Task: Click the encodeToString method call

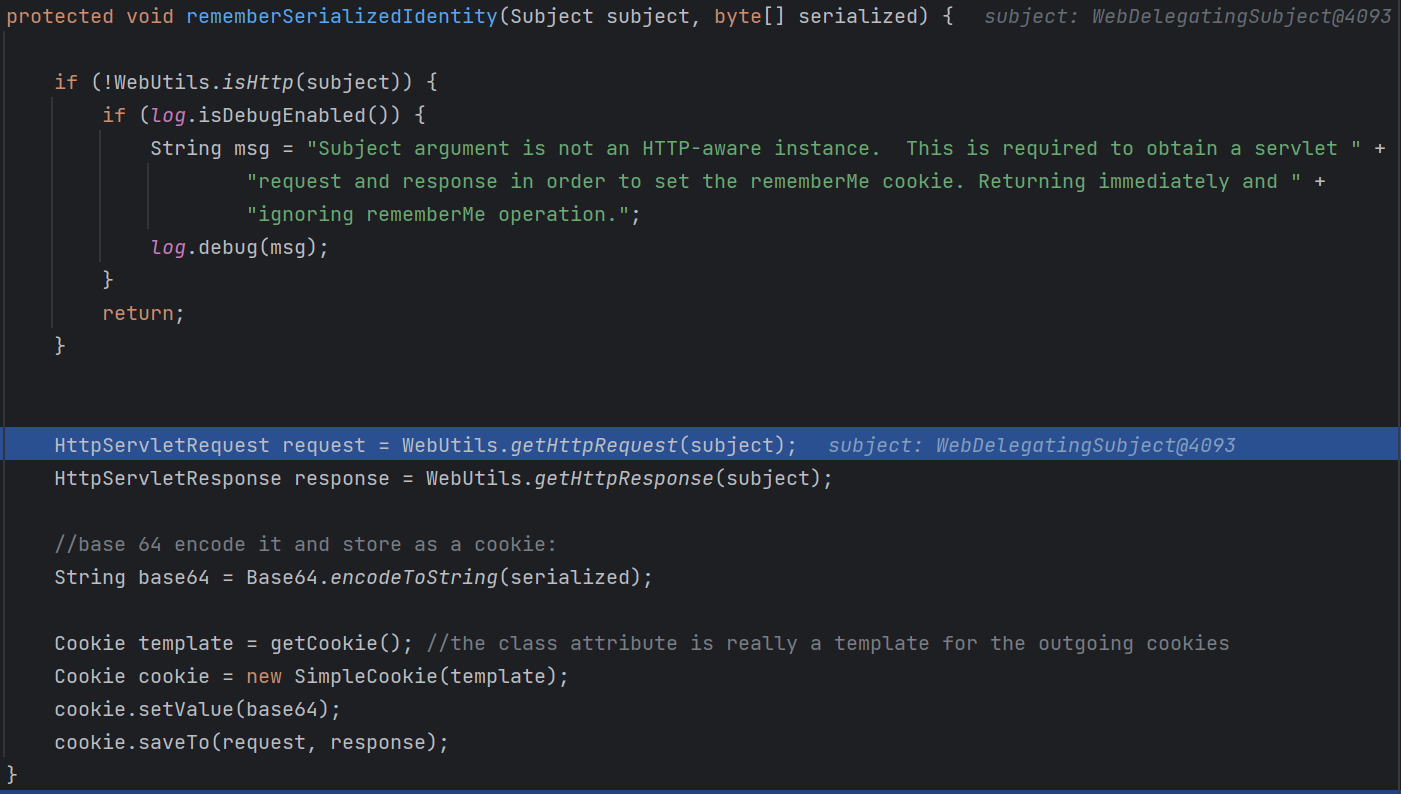Action: coord(414,577)
